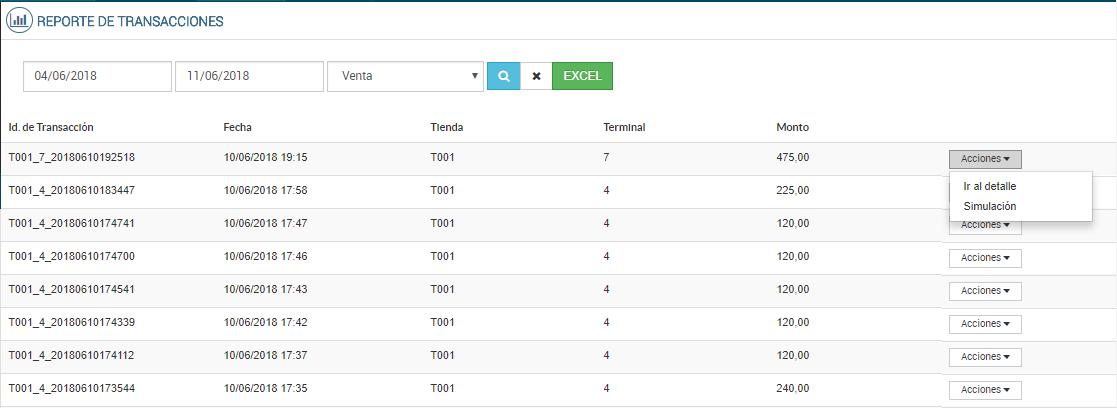Click the Monto column header
Screen dimensions: 1117x408
pyautogui.click(x=793, y=127)
